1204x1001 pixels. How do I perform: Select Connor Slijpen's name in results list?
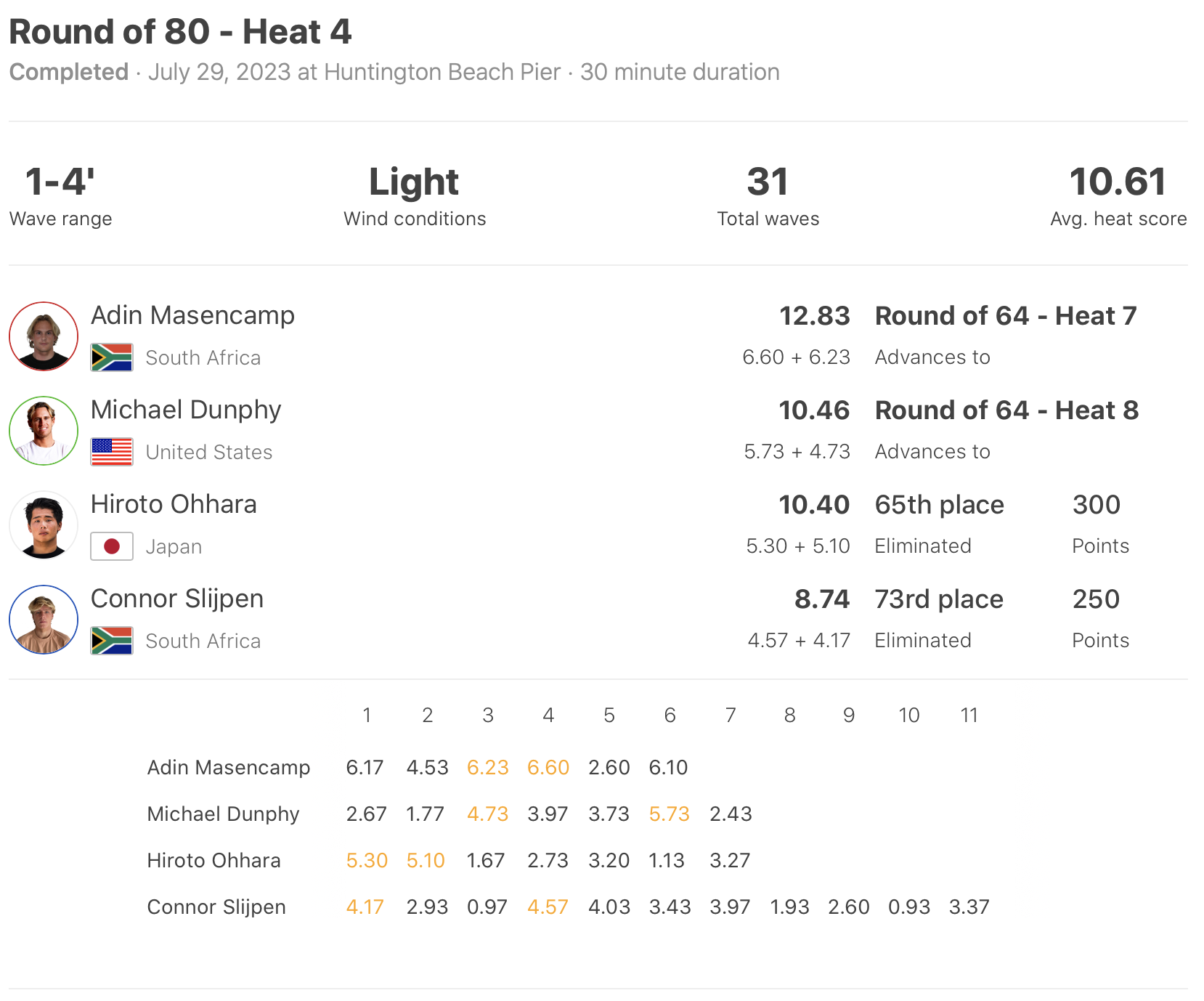pos(177,599)
